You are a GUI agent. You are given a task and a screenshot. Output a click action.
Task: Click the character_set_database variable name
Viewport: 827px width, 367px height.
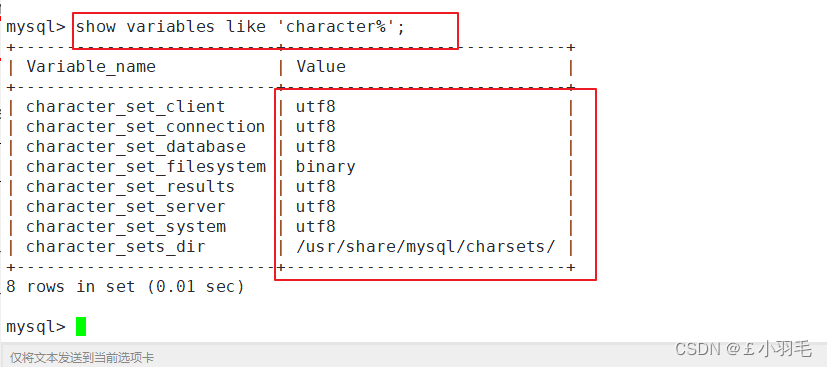136,147
